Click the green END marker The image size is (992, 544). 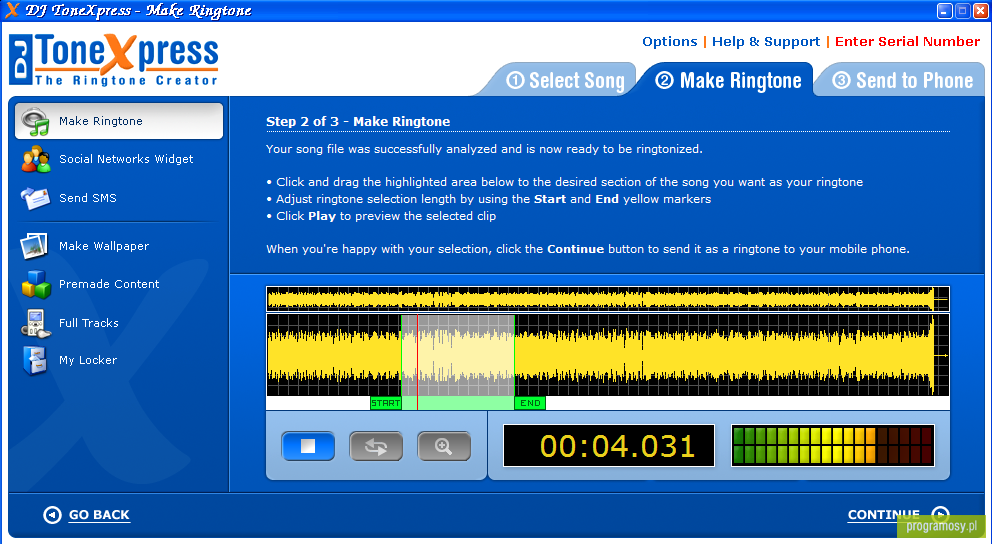pyautogui.click(x=530, y=403)
